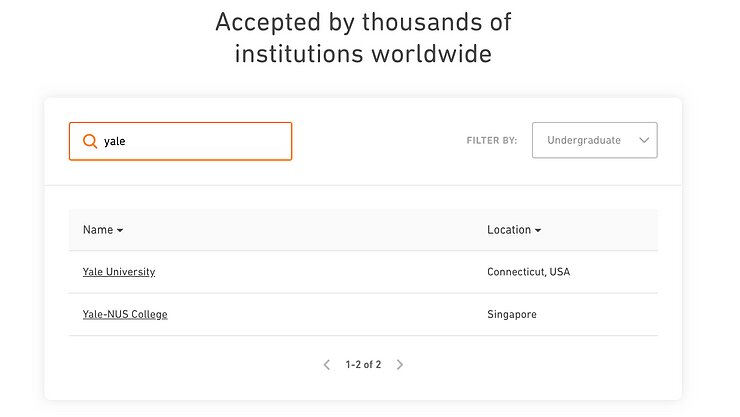Image resolution: width=740 pixels, height=417 pixels.
Task: Click the sort arrow beside Name
Action: point(120,231)
